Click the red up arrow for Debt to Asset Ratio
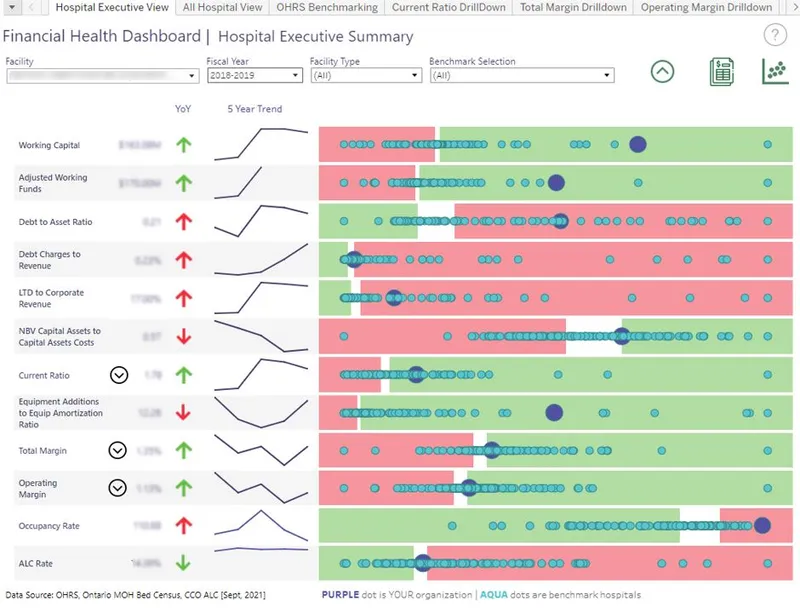The image size is (800, 608). click(x=184, y=220)
